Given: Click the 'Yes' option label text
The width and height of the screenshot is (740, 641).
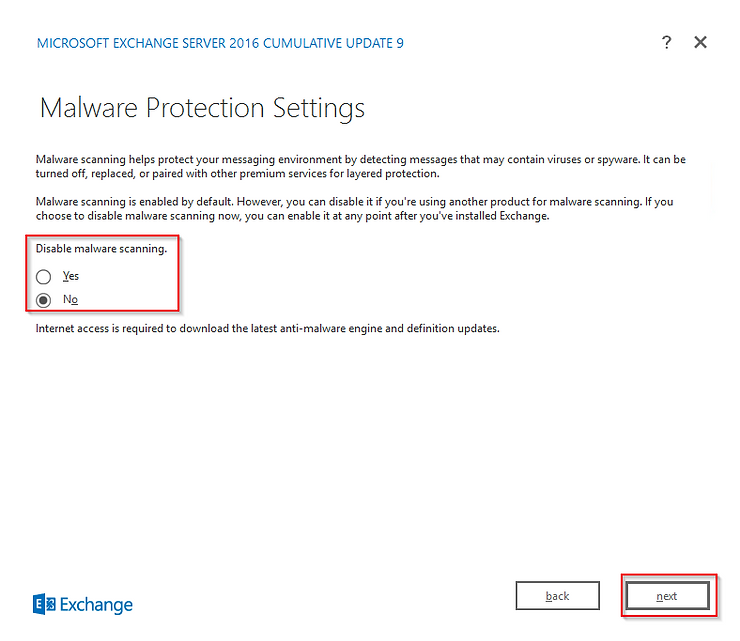Looking at the screenshot, I should coord(70,276).
